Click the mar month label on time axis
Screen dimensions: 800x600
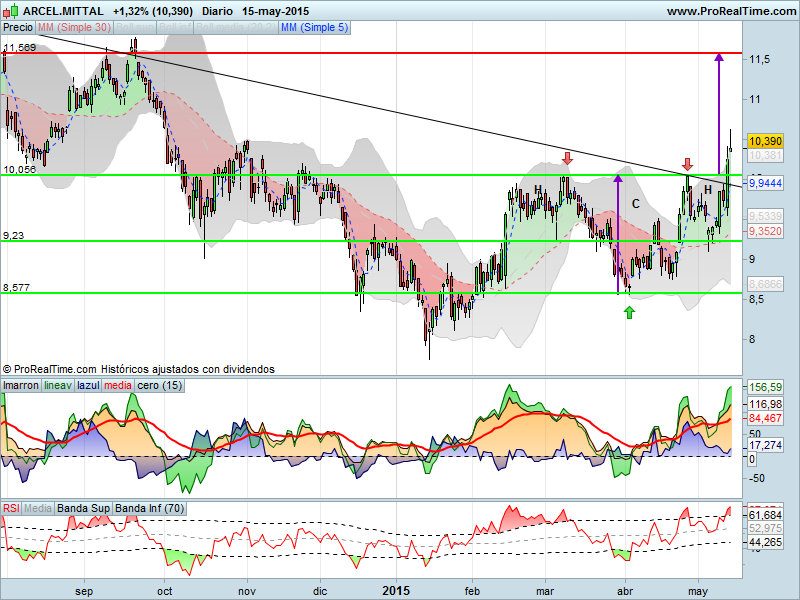[x=545, y=591]
